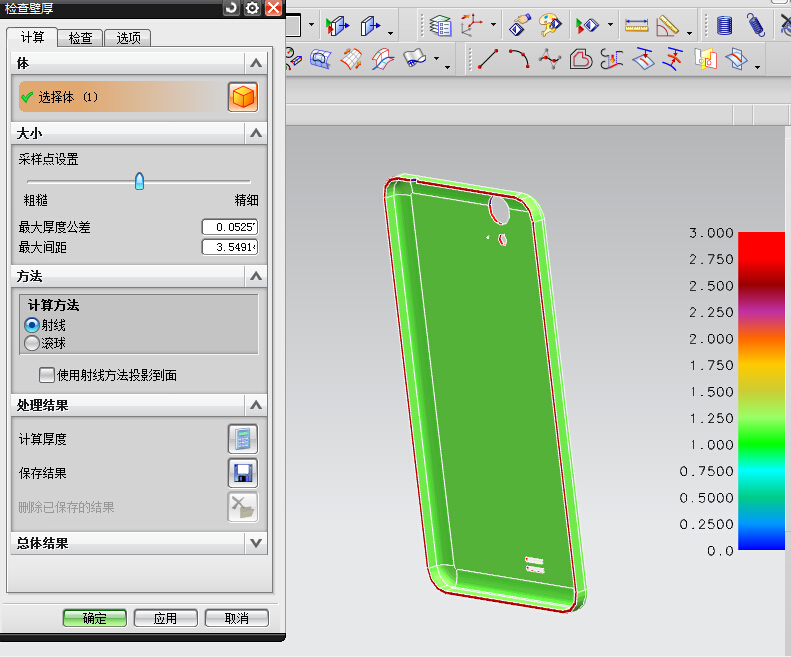Click the WCS coordinate axes icon
The image size is (791, 657).
(472, 25)
